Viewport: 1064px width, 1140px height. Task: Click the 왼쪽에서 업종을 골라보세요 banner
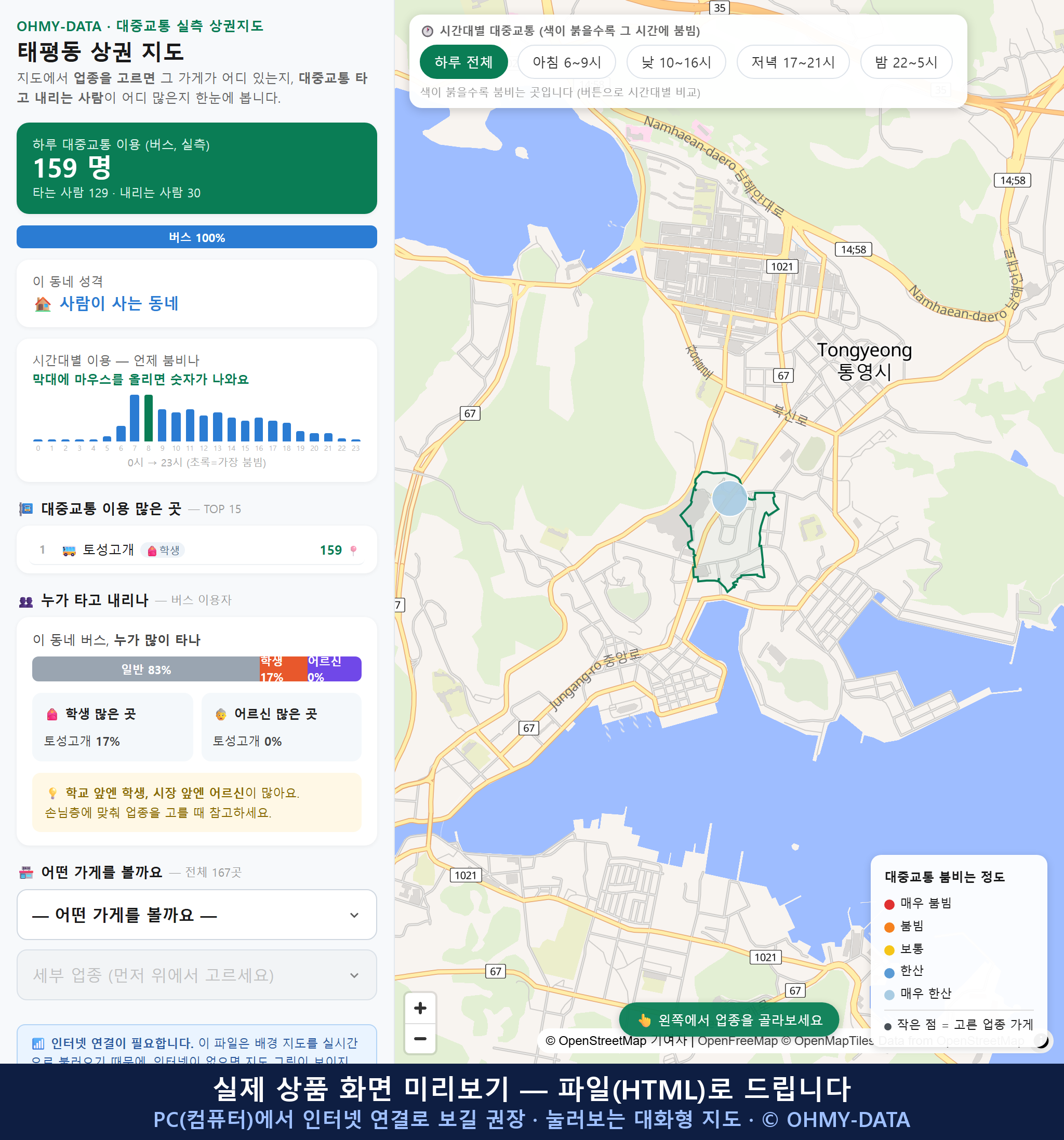pos(729,1020)
